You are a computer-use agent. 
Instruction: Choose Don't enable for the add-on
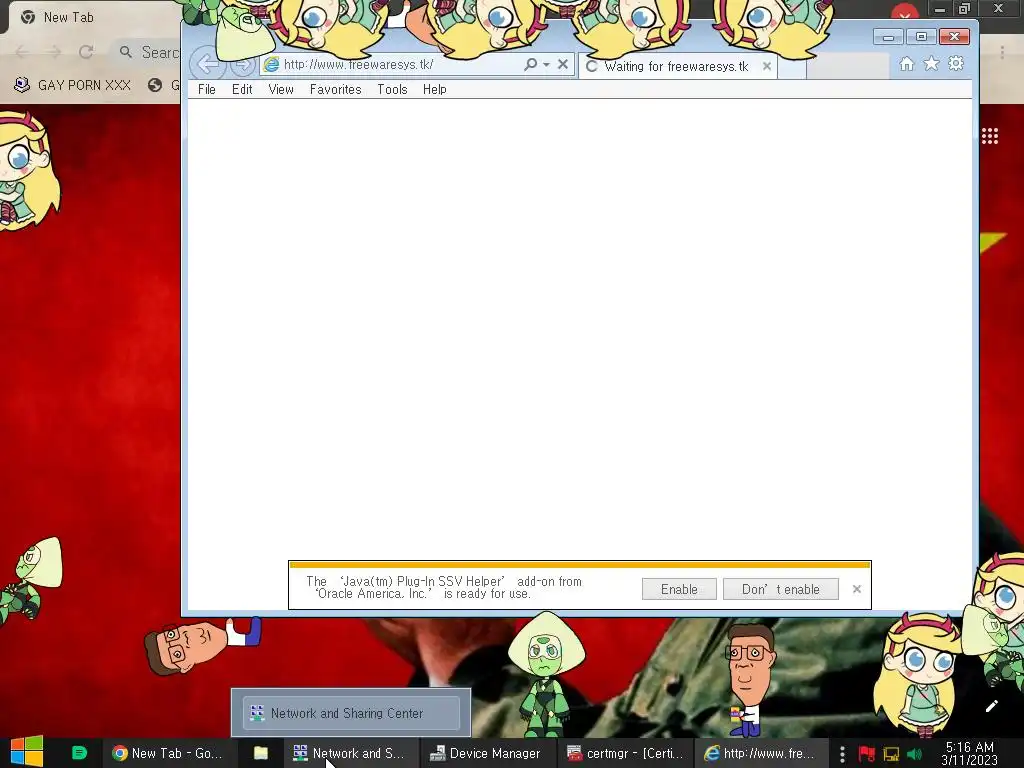(x=780, y=589)
